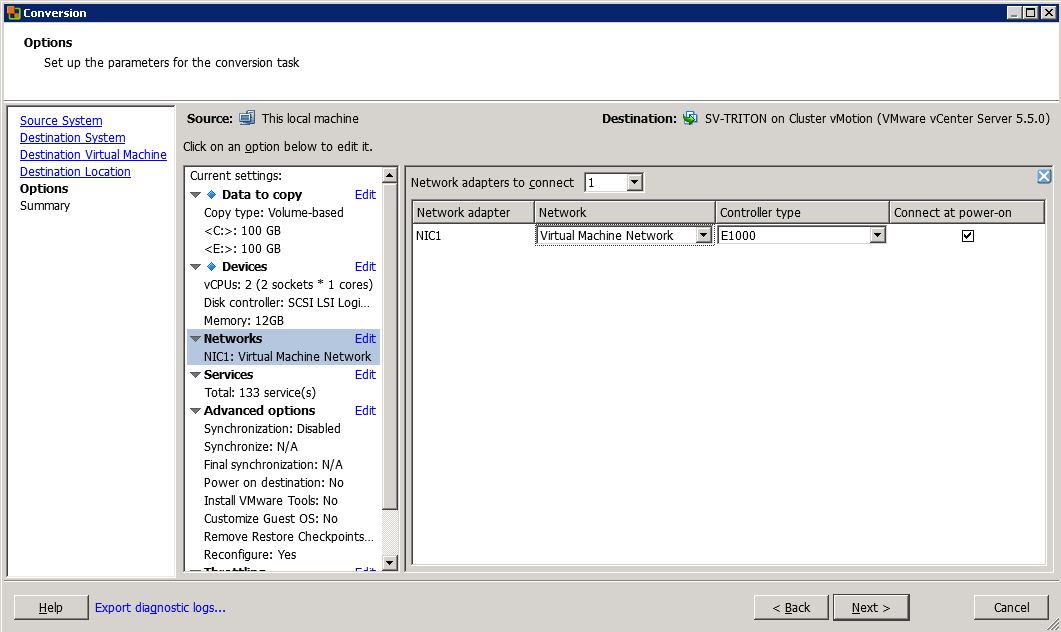Click the vCenter destination server icon
1061x632 pixels.
[x=690, y=118]
